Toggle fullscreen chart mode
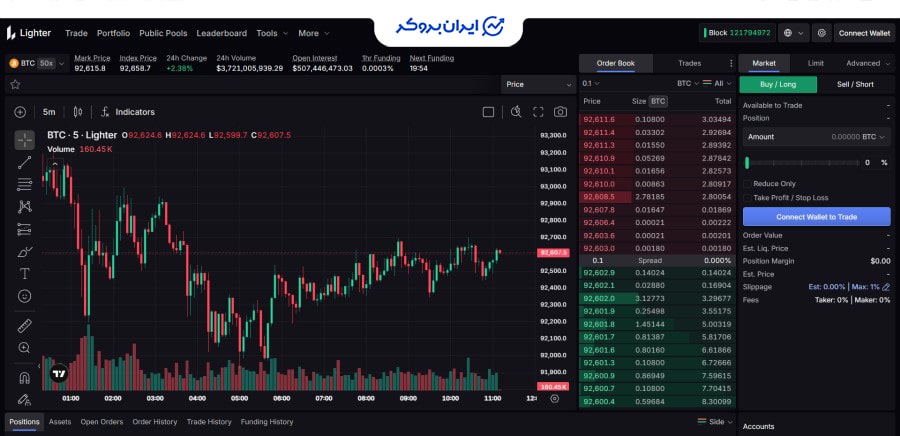The image size is (900, 436). [x=538, y=112]
